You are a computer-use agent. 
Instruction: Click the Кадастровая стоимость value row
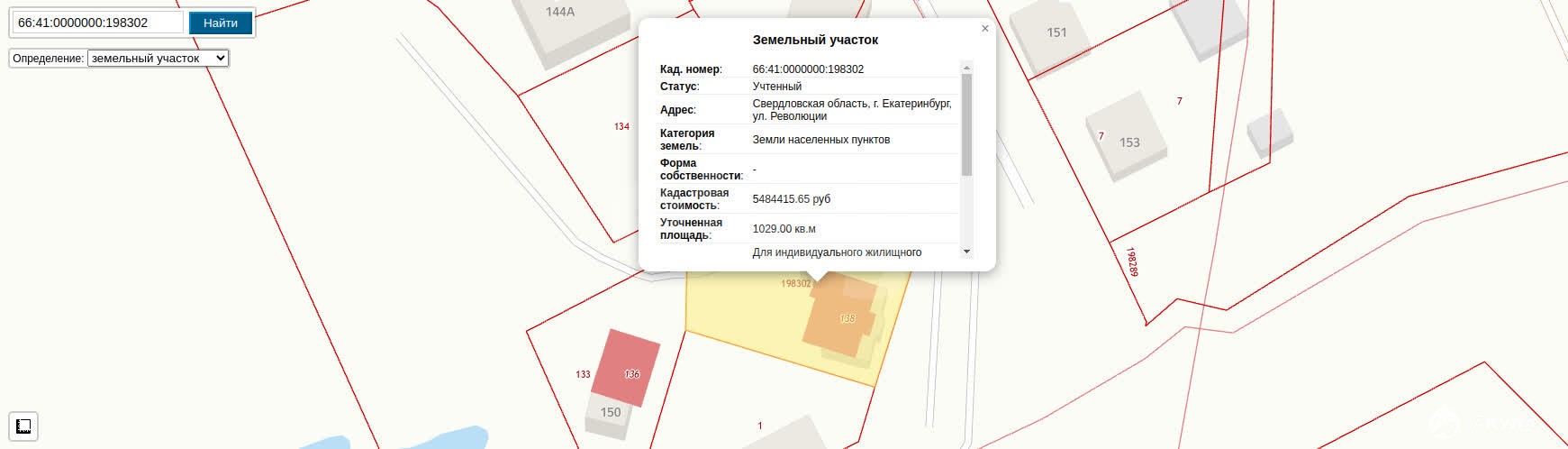pyautogui.click(x=791, y=199)
